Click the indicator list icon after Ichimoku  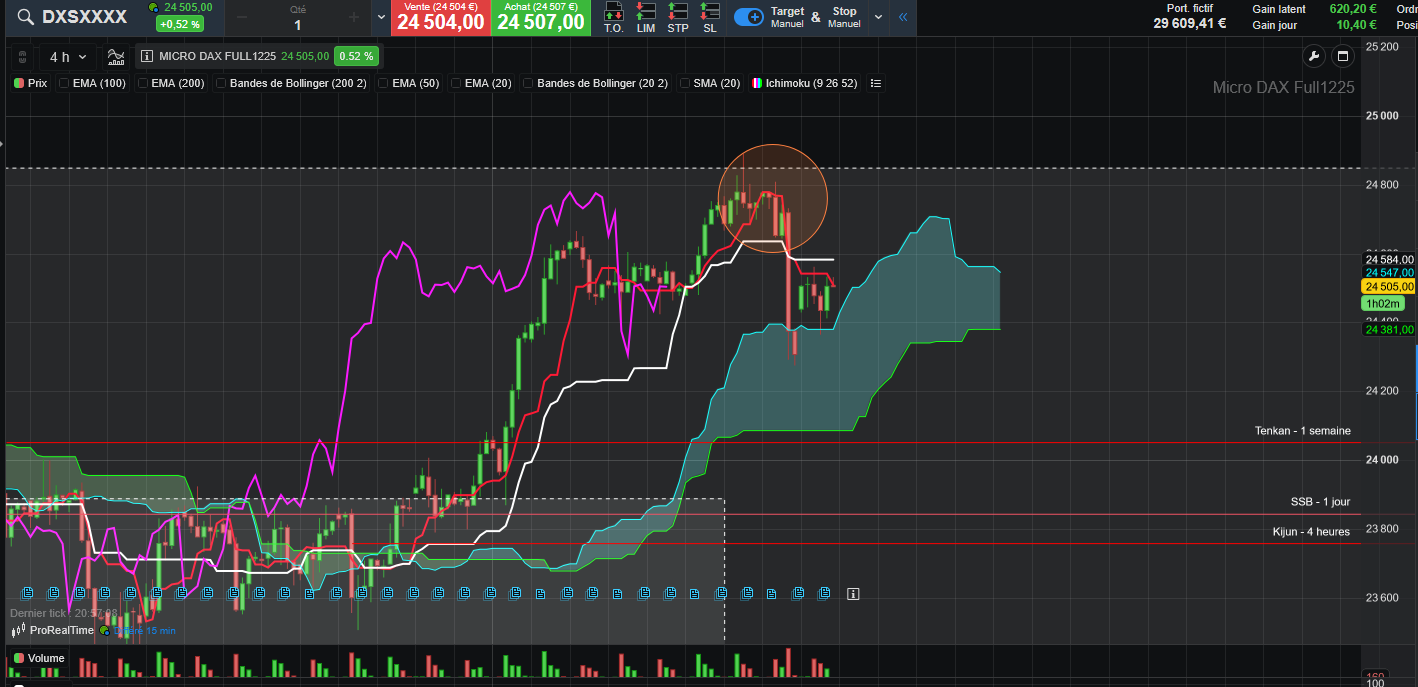coord(876,83)
